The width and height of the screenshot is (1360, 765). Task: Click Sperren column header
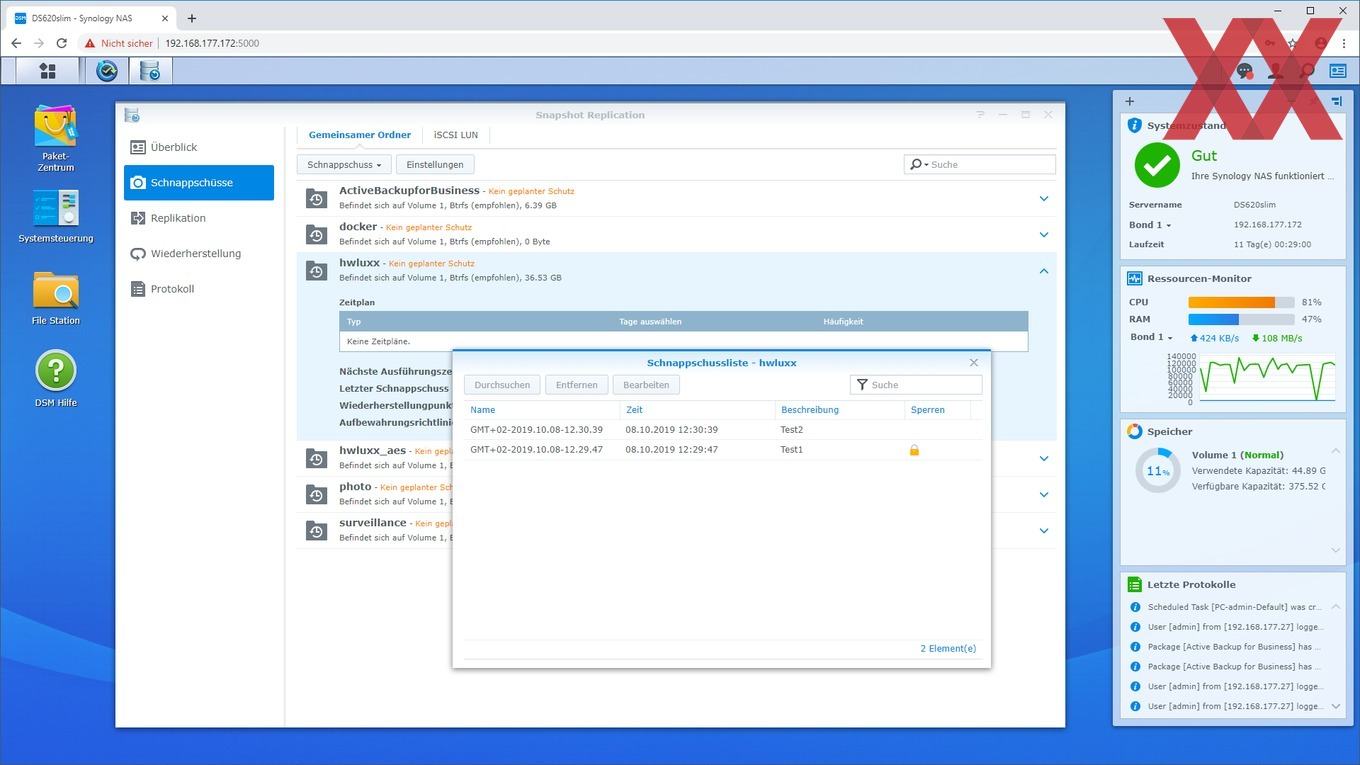click(938, 410)
